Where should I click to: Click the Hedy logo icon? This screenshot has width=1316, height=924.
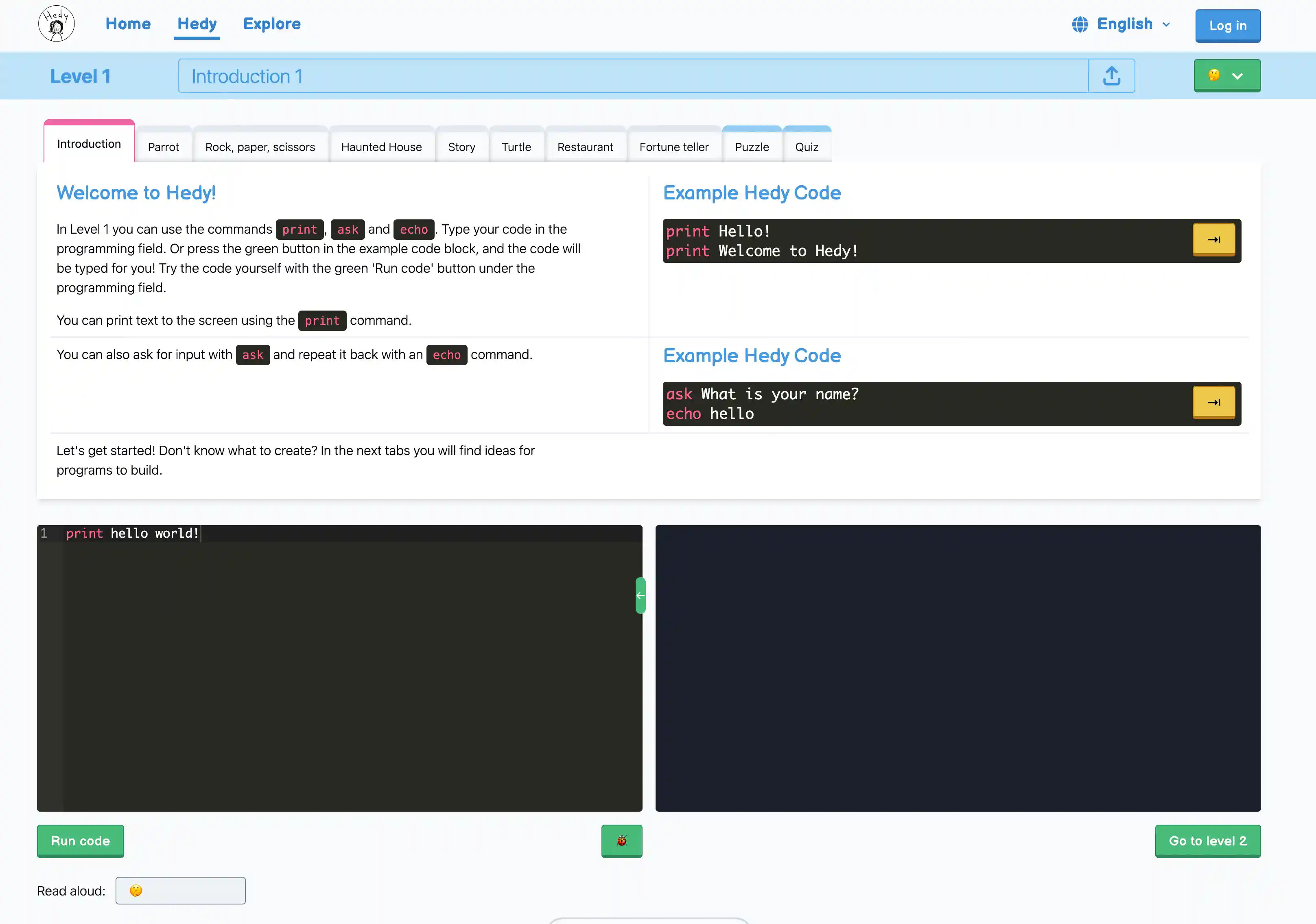[56, 24]
